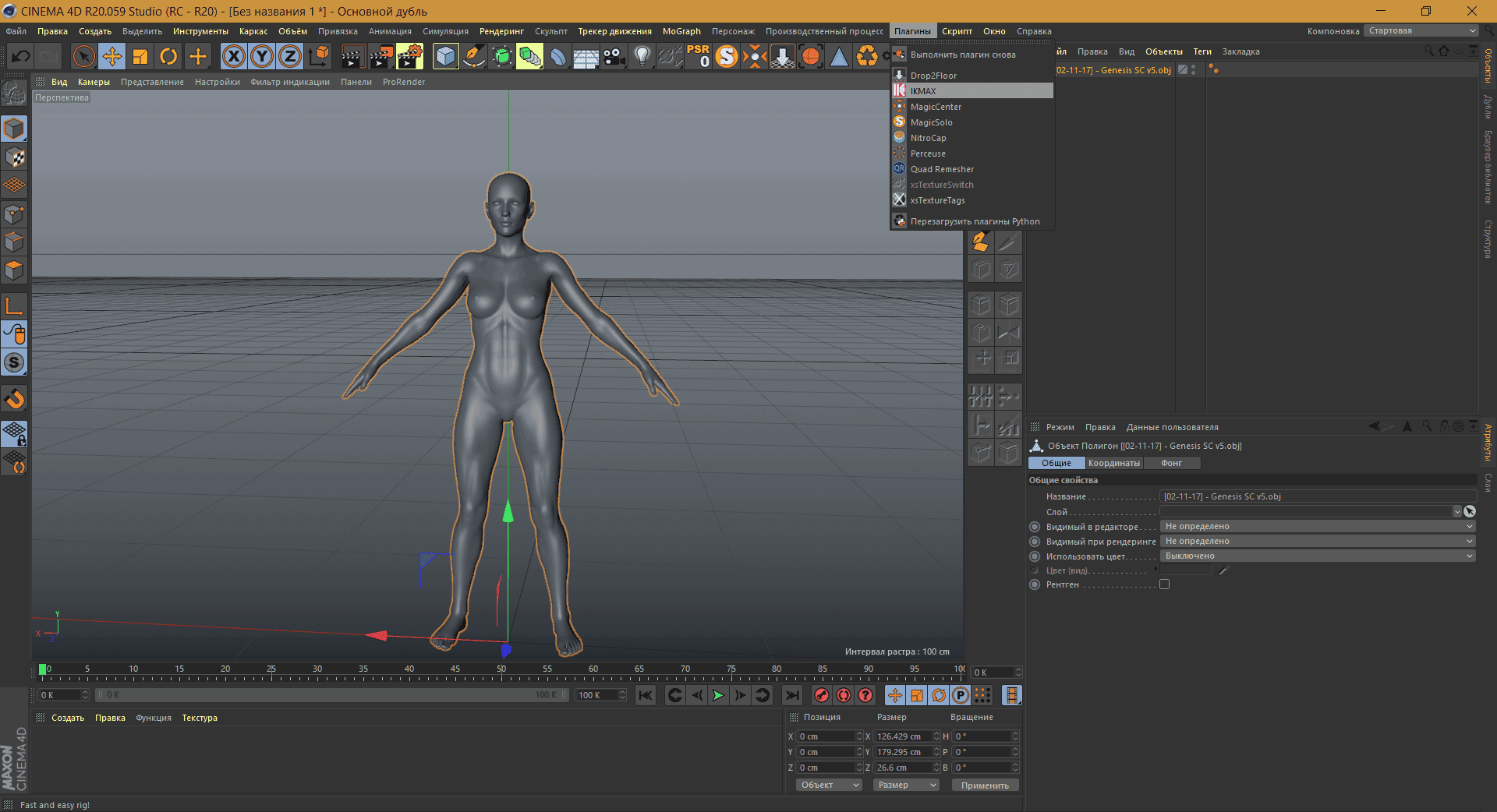The height and width of the screenshot is (812, 1497).
Task: Toggle Использовать цвет animation dot
Action: pos(1035,556)
